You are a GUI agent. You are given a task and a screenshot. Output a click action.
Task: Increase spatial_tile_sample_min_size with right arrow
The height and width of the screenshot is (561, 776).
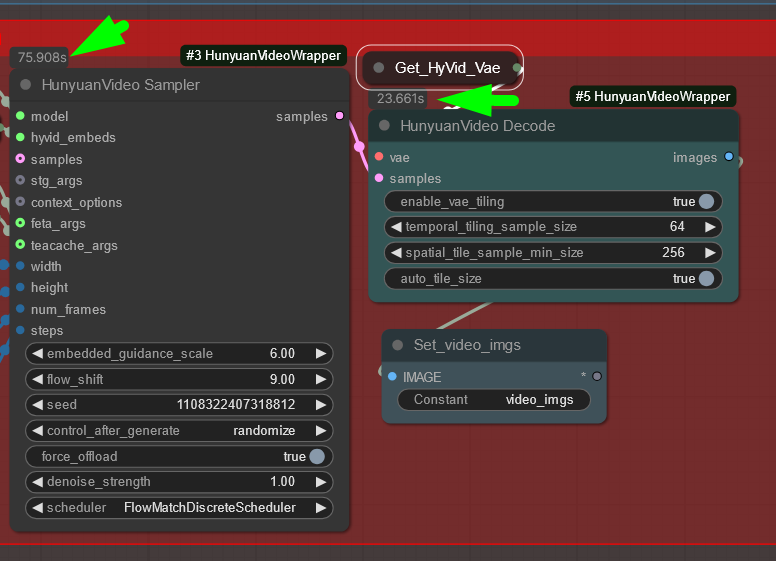pos(710,253)
